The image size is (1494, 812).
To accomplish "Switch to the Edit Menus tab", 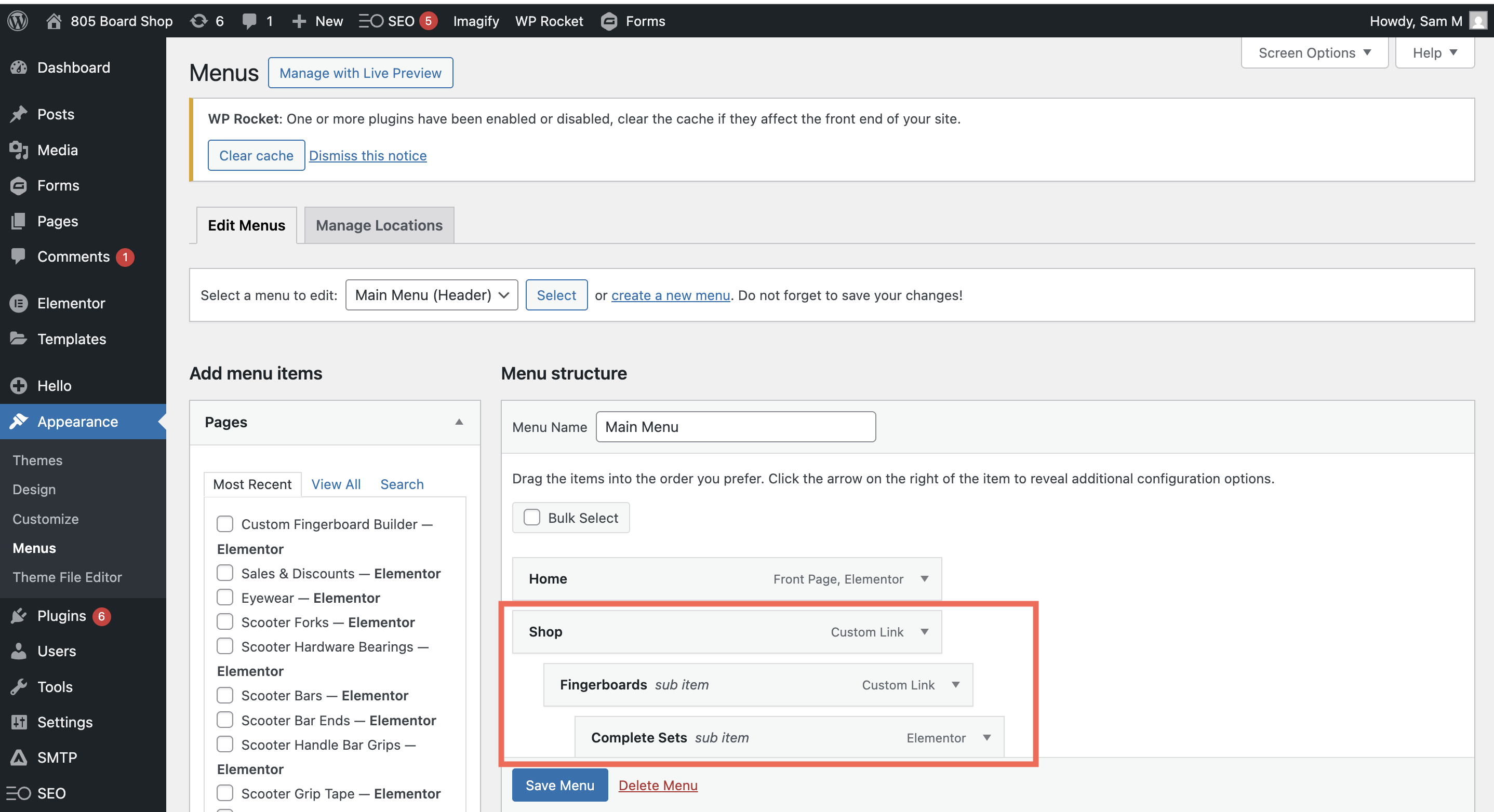I will (x=246, y=225).
